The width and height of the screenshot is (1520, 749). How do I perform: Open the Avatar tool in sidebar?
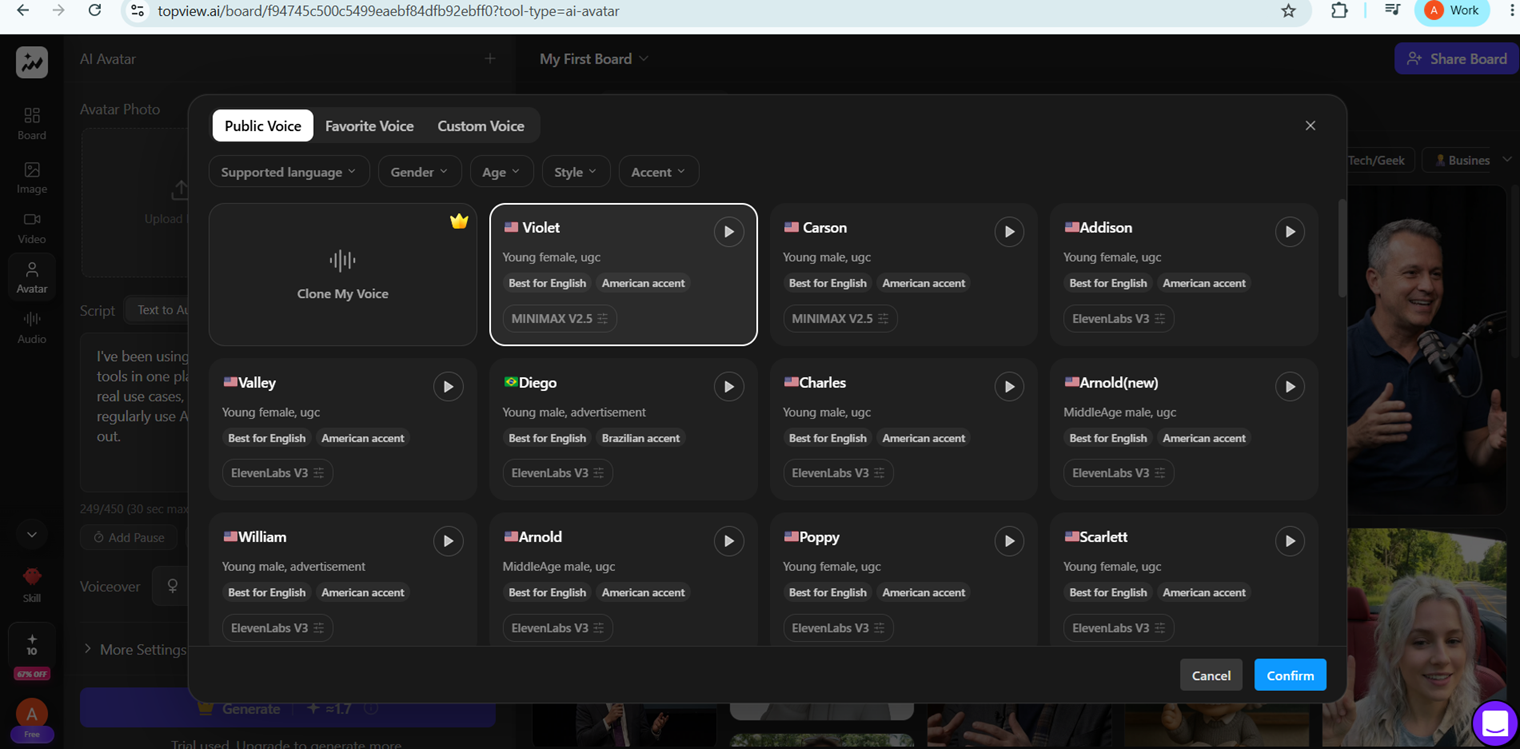coord(32,278)
